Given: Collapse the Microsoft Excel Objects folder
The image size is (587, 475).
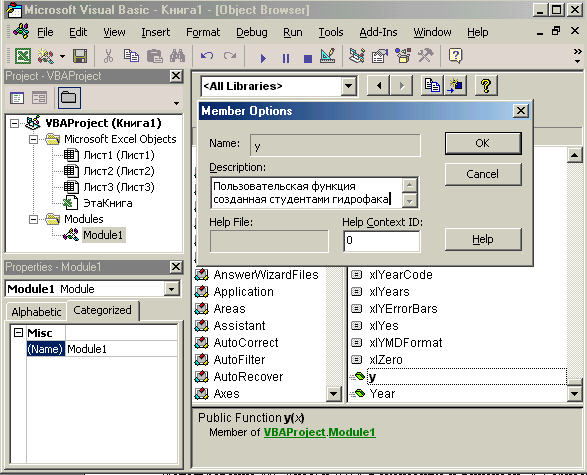Looking at the screenshot, I should point(33,139).
